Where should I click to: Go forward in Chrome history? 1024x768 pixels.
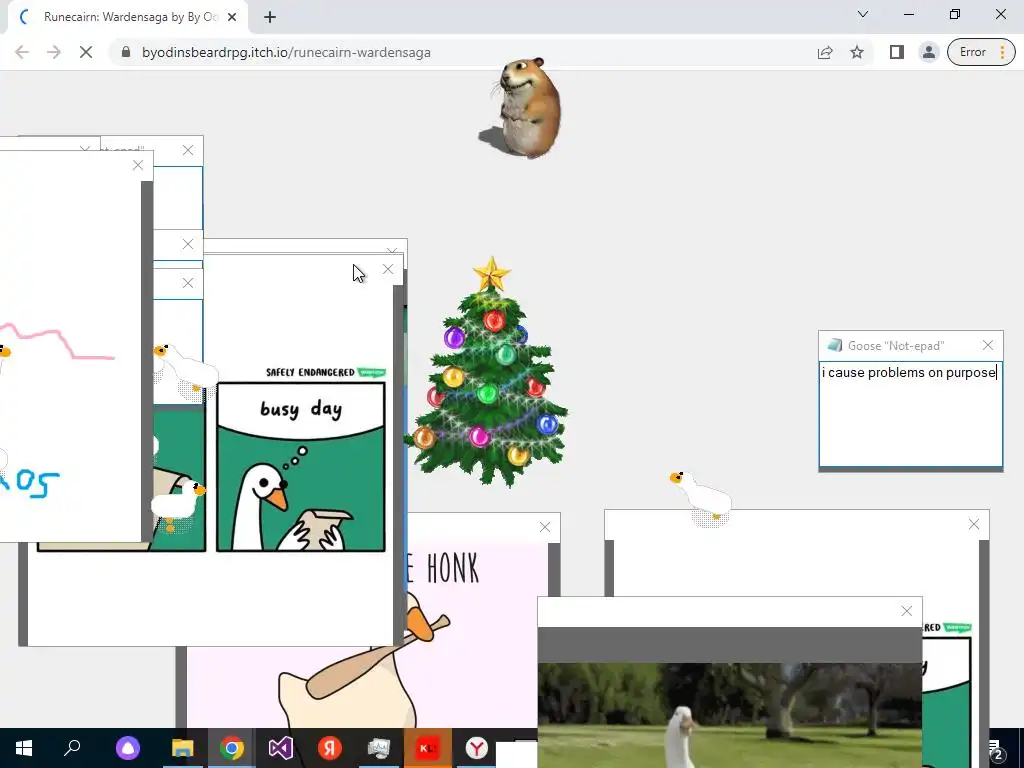tap(54, 52)
